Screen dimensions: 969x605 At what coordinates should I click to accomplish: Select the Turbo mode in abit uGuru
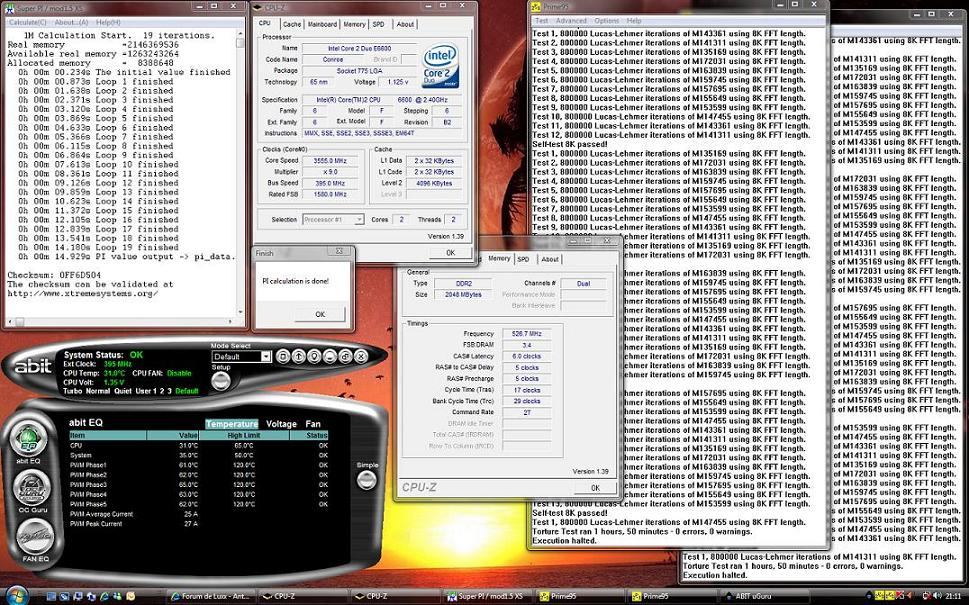pos(73,391)
